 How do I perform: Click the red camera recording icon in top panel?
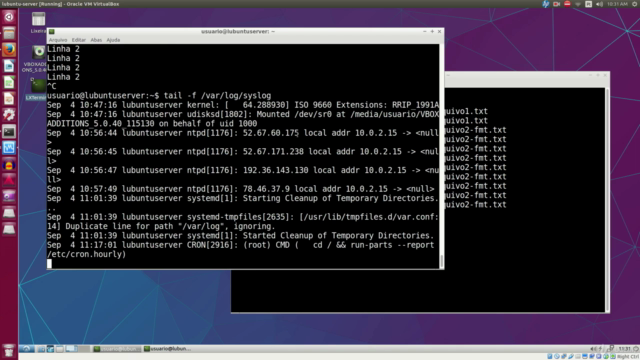[x=556, y=4]
